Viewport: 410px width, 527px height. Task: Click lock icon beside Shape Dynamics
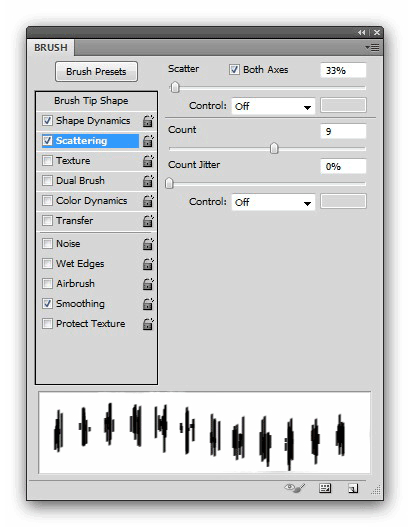[x=148, y=121]
